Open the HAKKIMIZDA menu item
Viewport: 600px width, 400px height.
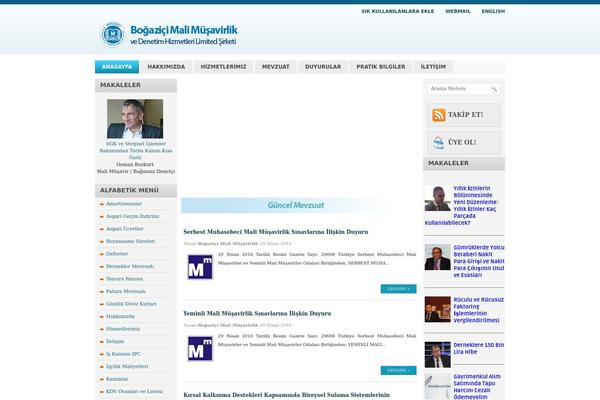pos(166,67)
